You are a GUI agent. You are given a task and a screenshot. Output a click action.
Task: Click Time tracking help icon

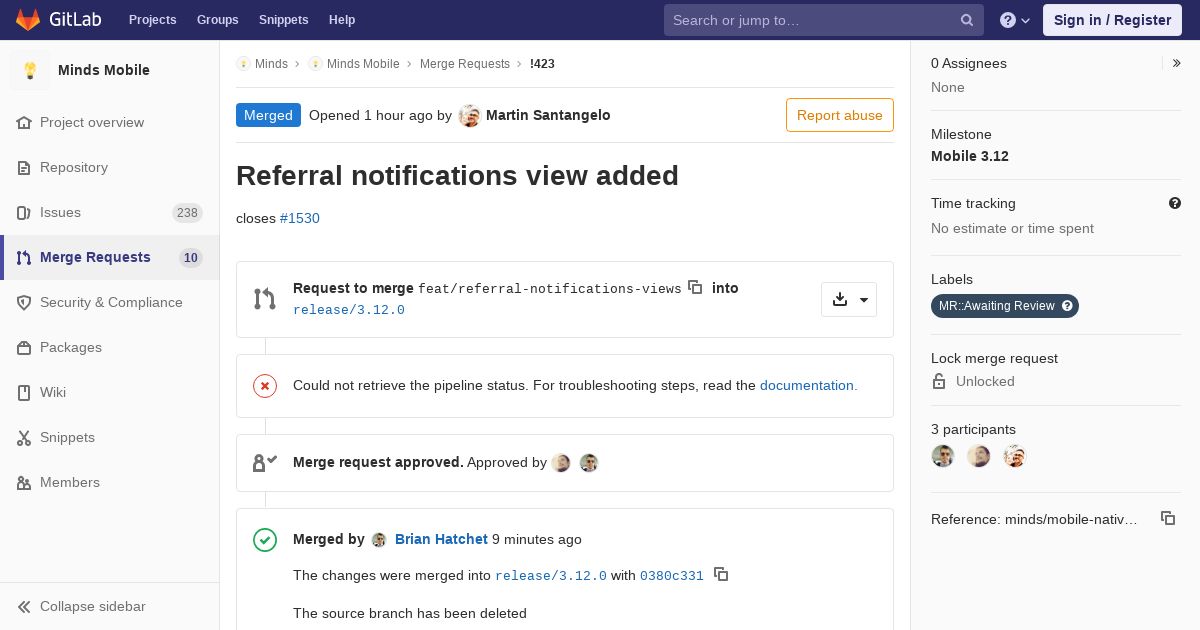click(1175, 203)
